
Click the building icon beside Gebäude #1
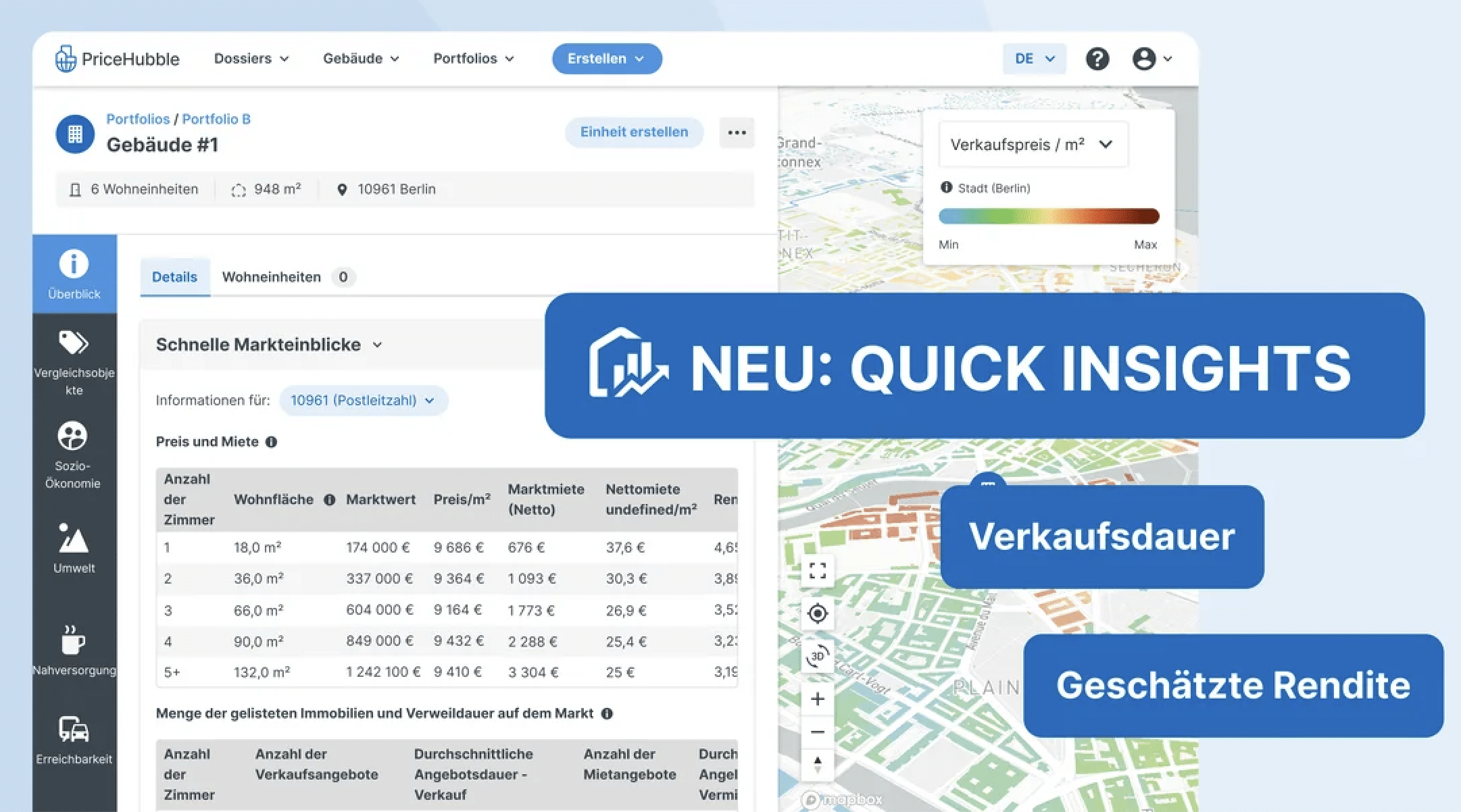(75, 134)
